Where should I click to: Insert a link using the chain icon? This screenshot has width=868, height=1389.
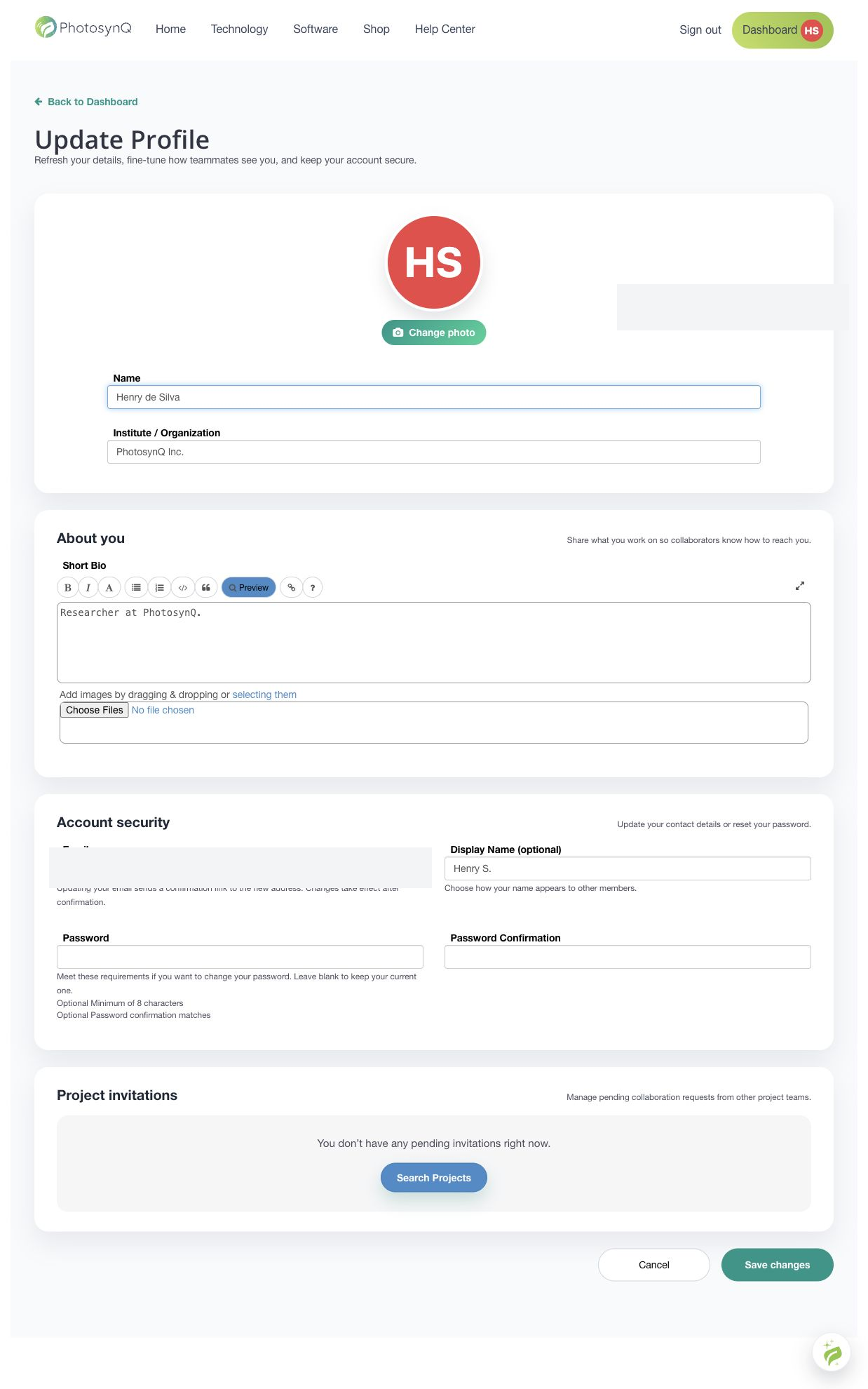coord(291,587)
